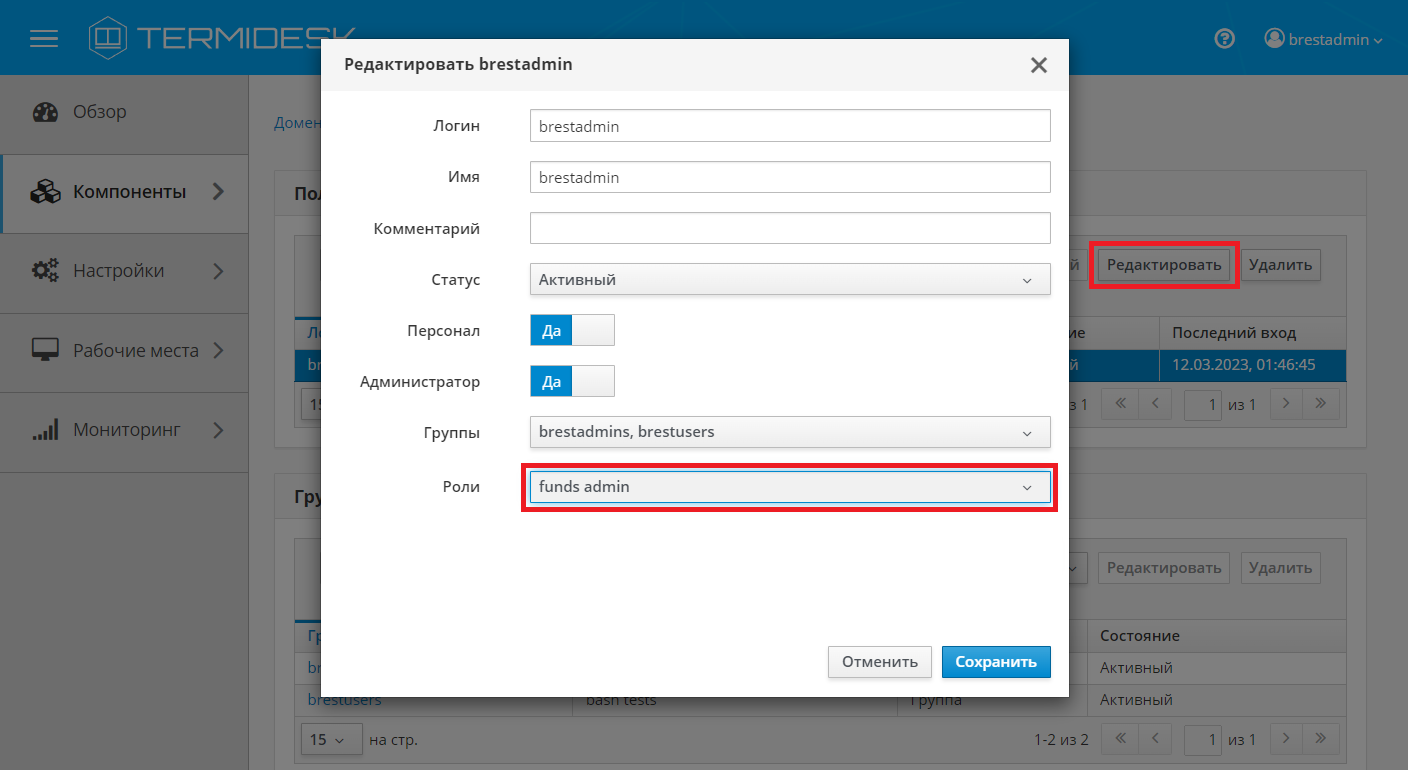Click the Termidesk logo icon

pos(109,38)
